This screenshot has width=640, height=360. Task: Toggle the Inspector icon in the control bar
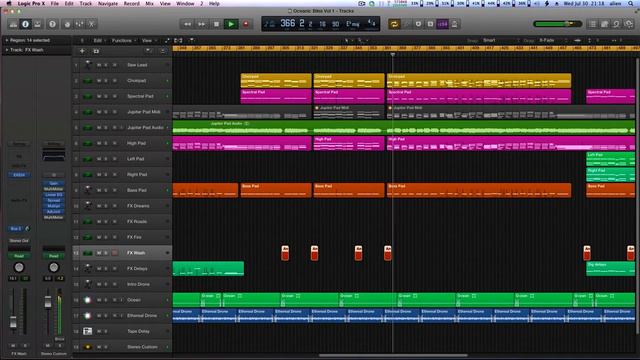pos(25,24)
